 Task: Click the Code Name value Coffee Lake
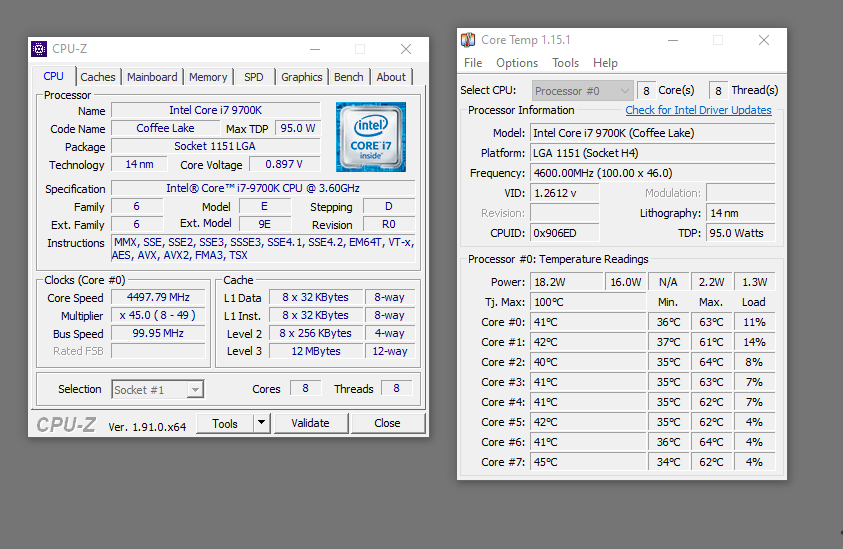[165, 128]
